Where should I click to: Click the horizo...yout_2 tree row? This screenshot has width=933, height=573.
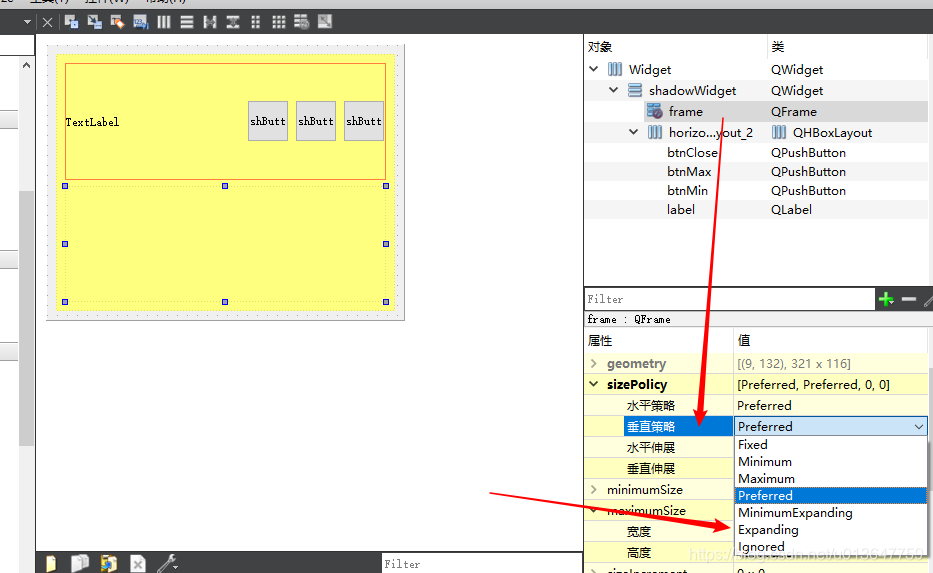point(756,132)
